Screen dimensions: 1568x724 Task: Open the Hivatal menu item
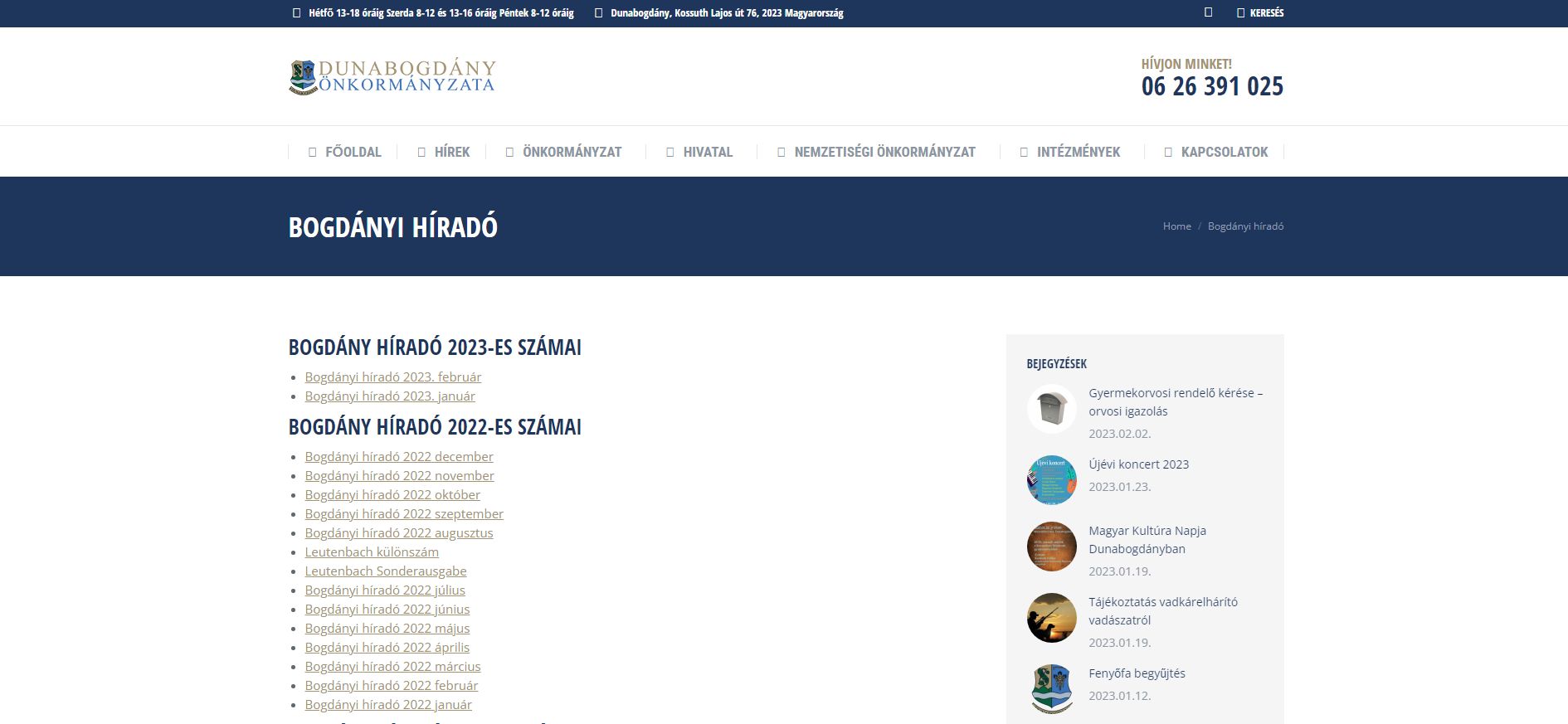(x=699, y=152)
